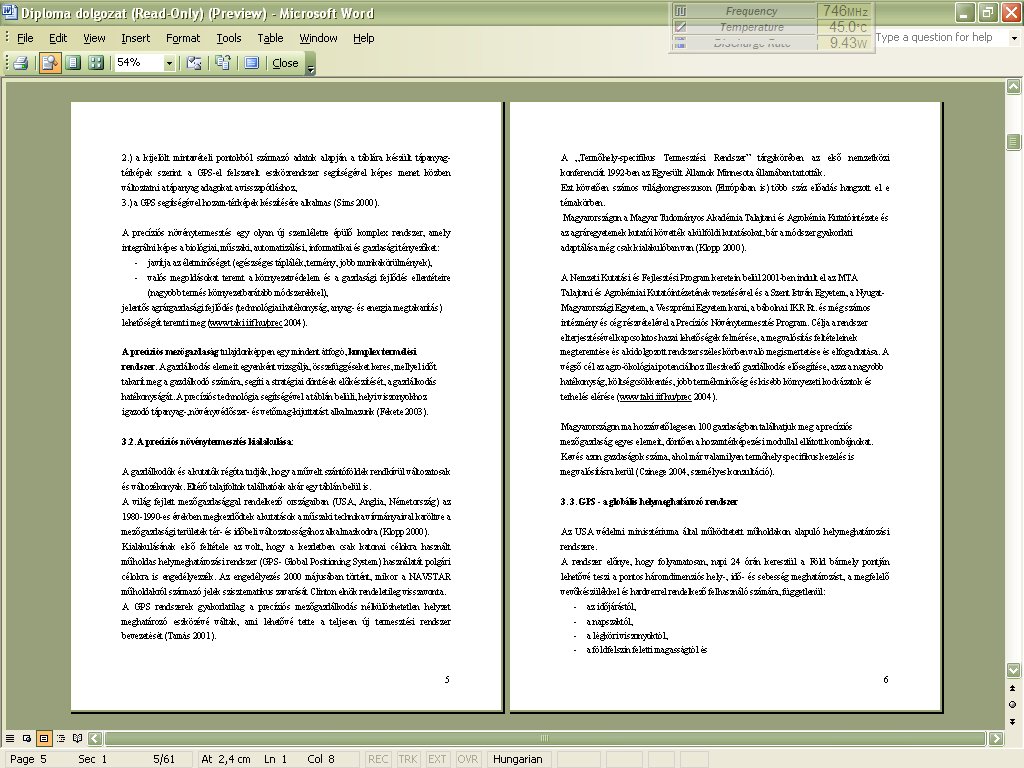Open the View menu

tap(94, 38)
